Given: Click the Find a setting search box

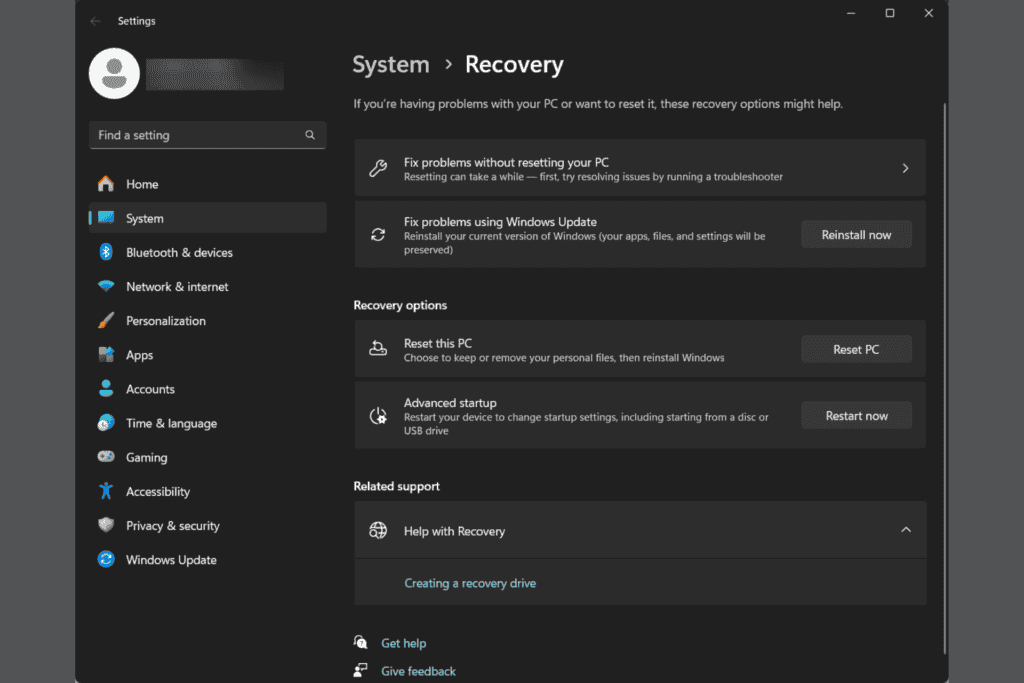Looking at the screenshot, I should pos(208,135).
